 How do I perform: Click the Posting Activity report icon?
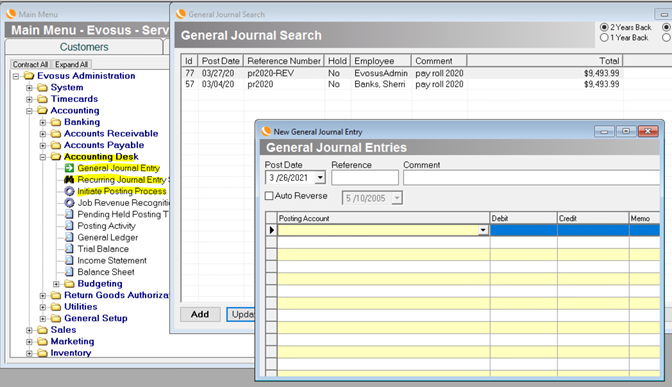tap(69, 226)
